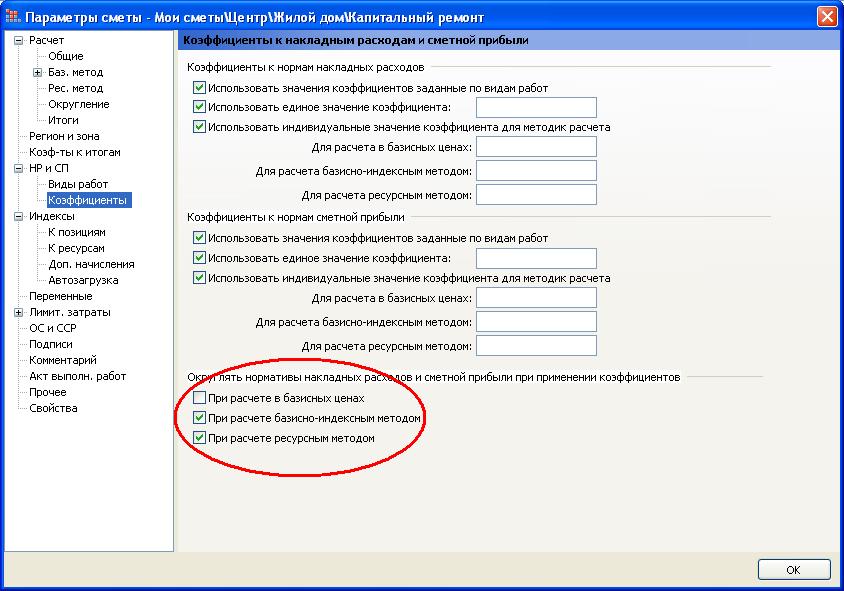Select the Индексы tree item
Image resolution: width=844 pixels, height=591 pixels.
52,216
